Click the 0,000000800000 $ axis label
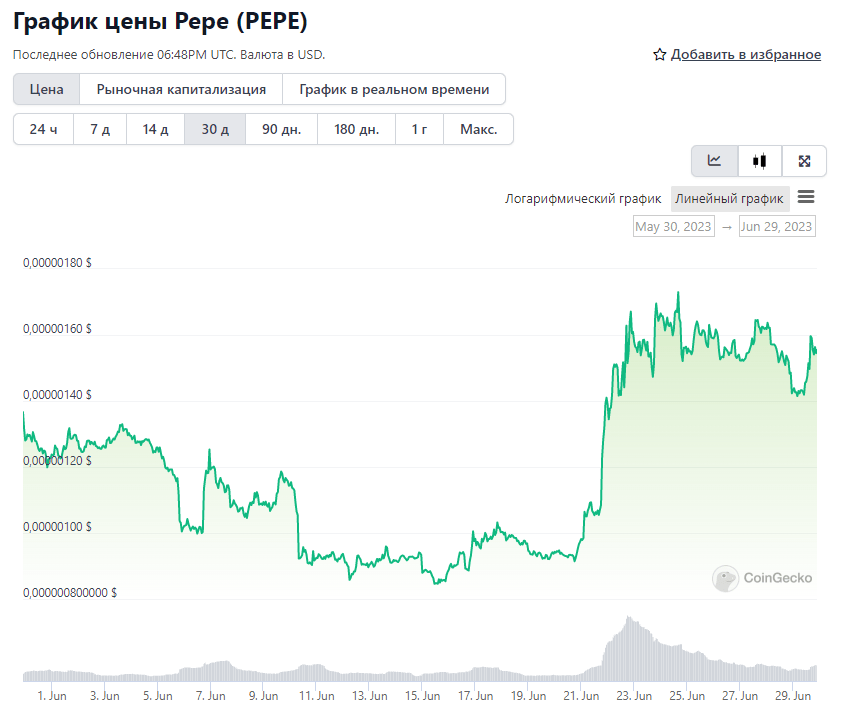 [70, 593]
